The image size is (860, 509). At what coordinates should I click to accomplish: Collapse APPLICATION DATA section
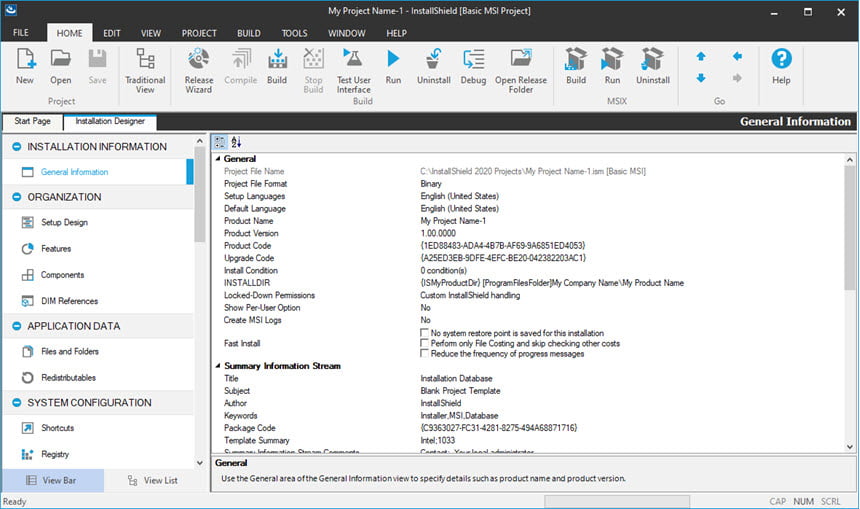point(16,326)
